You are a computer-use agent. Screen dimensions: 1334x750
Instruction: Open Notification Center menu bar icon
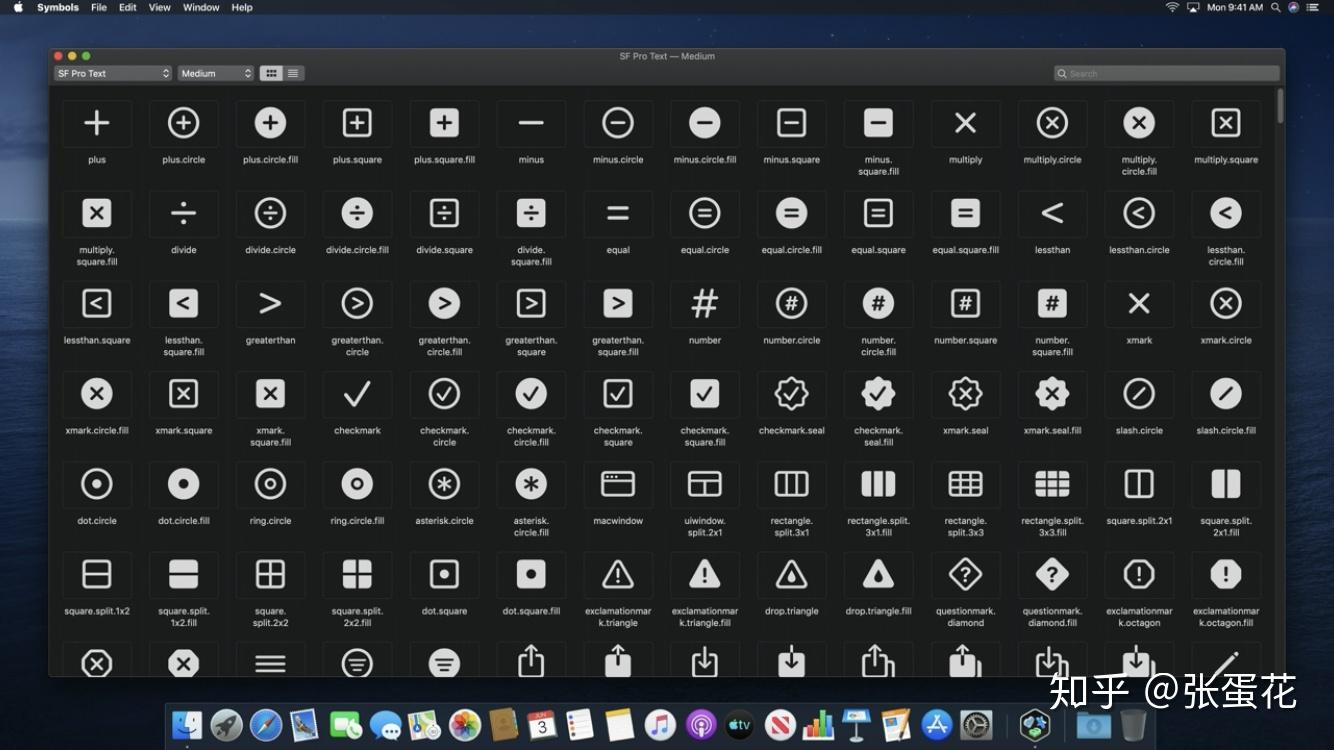pos(1313,7)
